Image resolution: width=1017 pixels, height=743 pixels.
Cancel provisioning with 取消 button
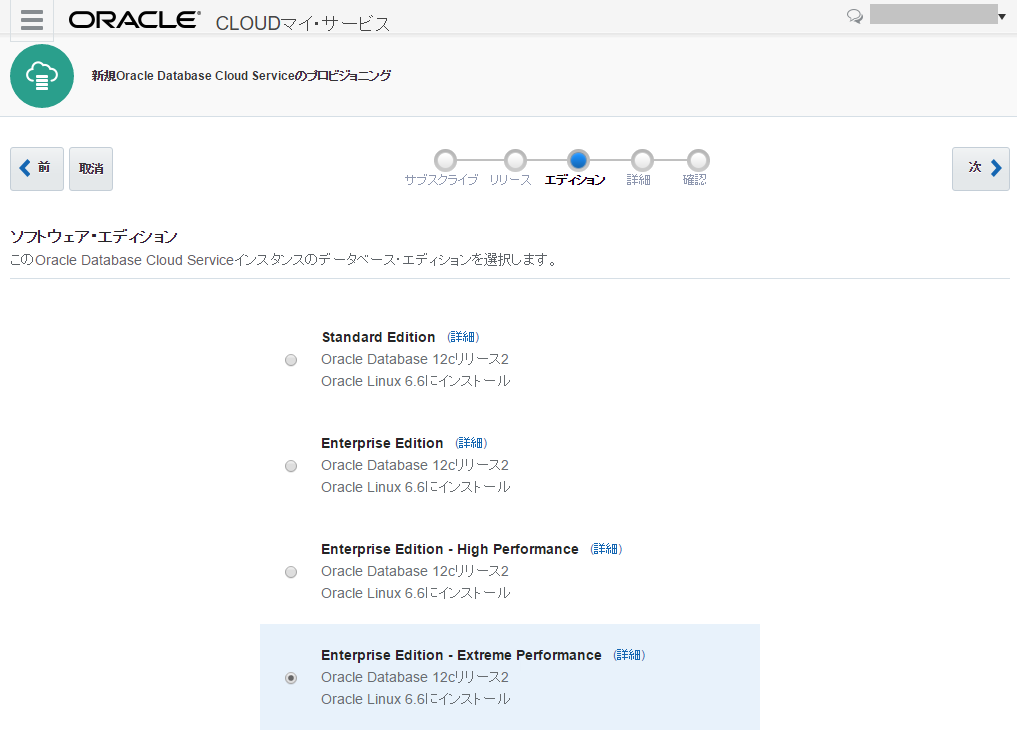point(91,169)
